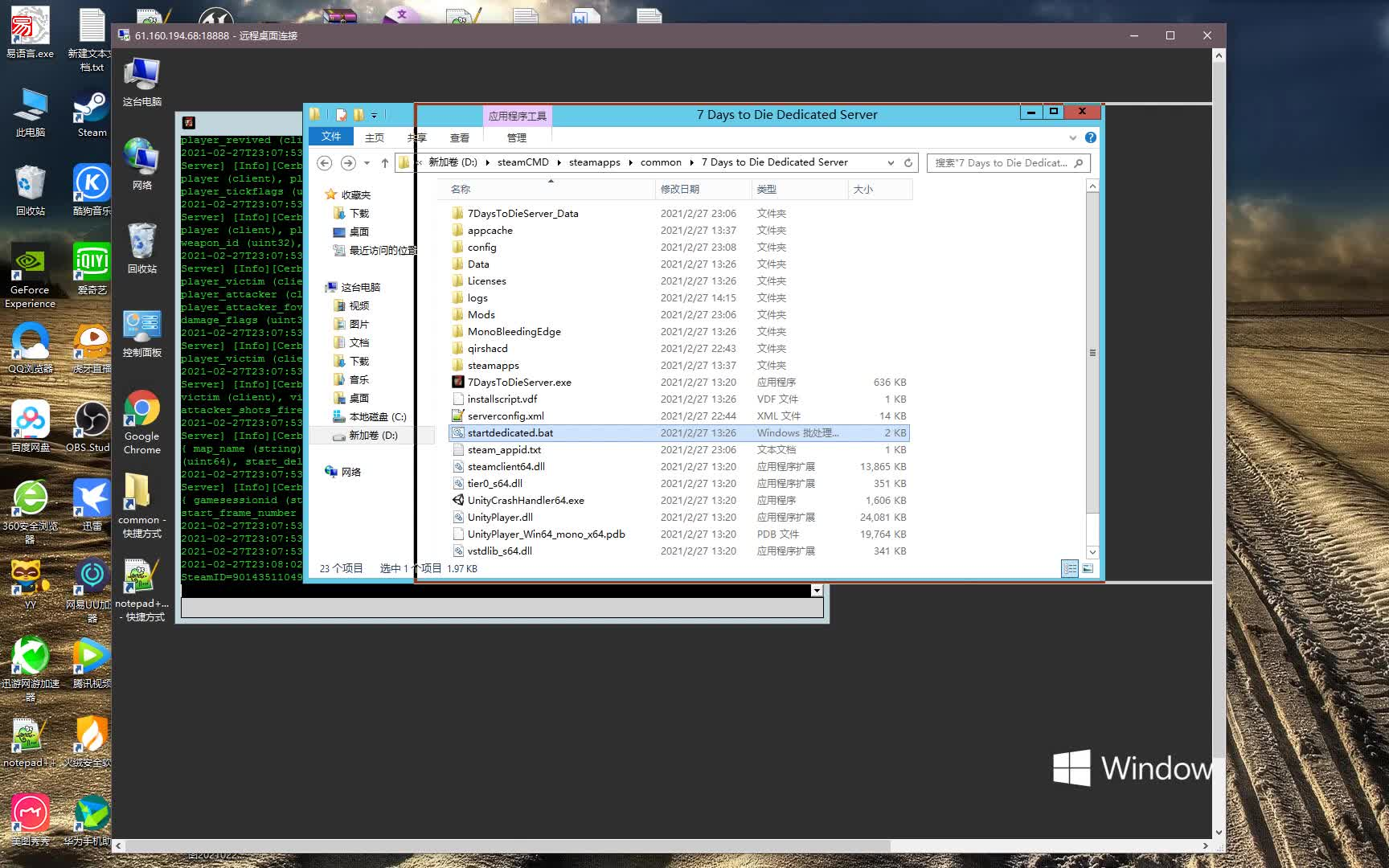This screenshot has height=868, width=1389.
Task: Launch Google Chrome on remote desktop
Action: click(x=141, y=423)
